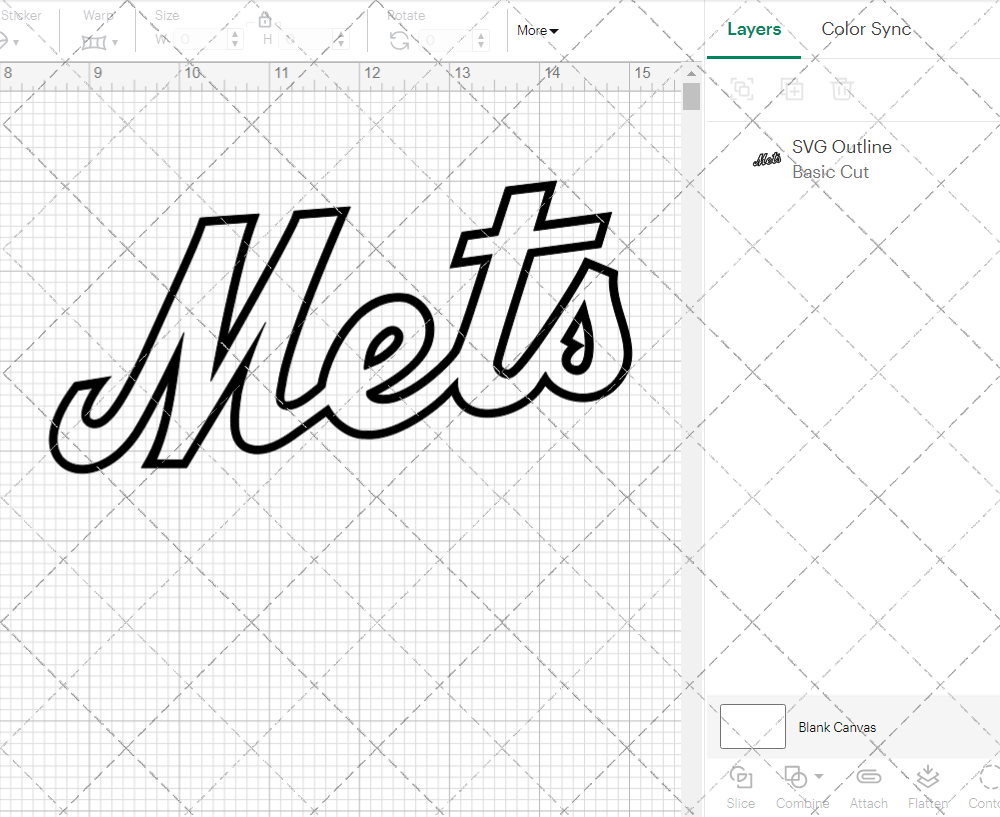1000x817 pixels.
Task: Click the Flatten tool
Action: click(x=927, y=789)
